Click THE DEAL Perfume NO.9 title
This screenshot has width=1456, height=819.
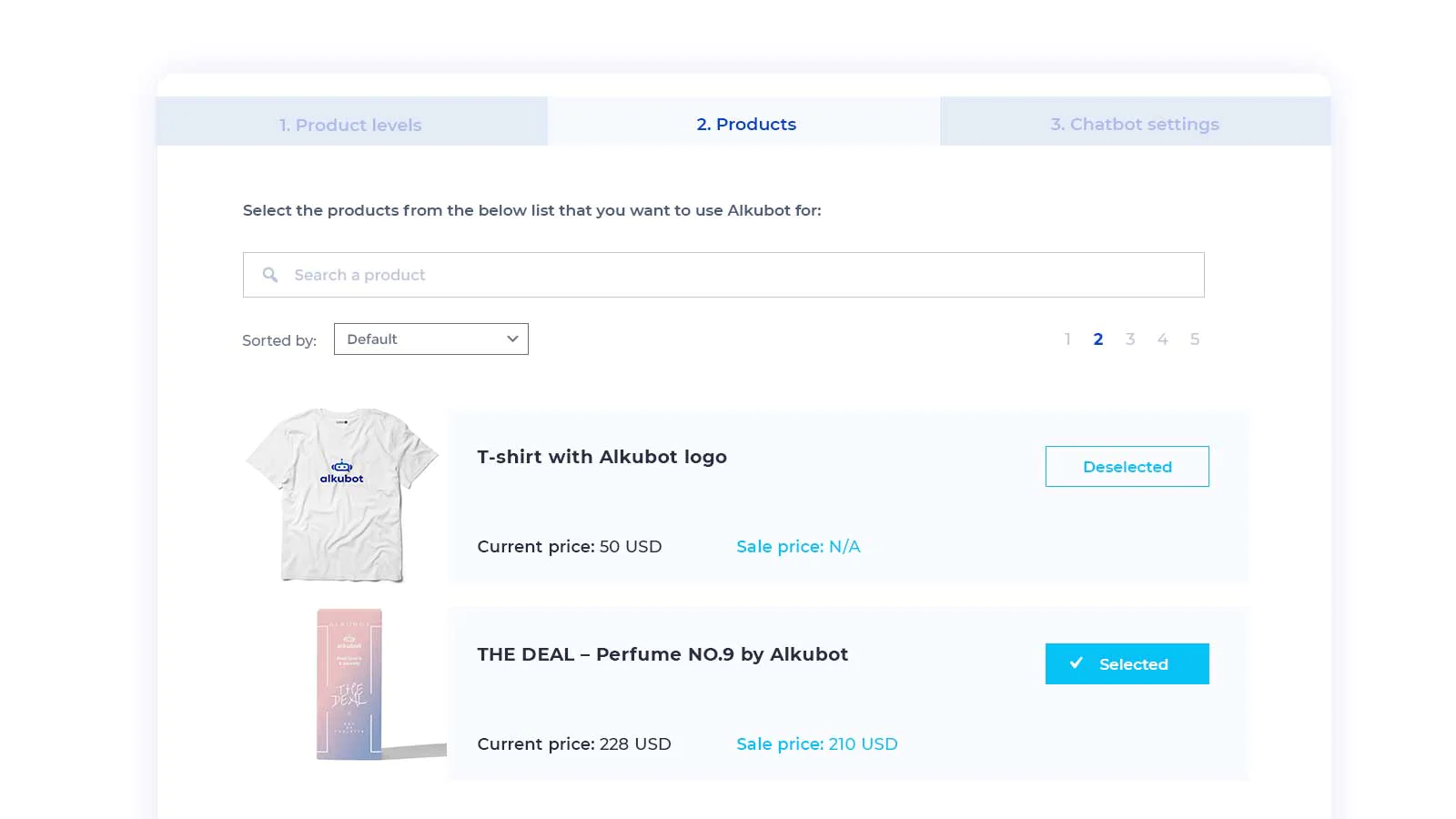point(662,654)
